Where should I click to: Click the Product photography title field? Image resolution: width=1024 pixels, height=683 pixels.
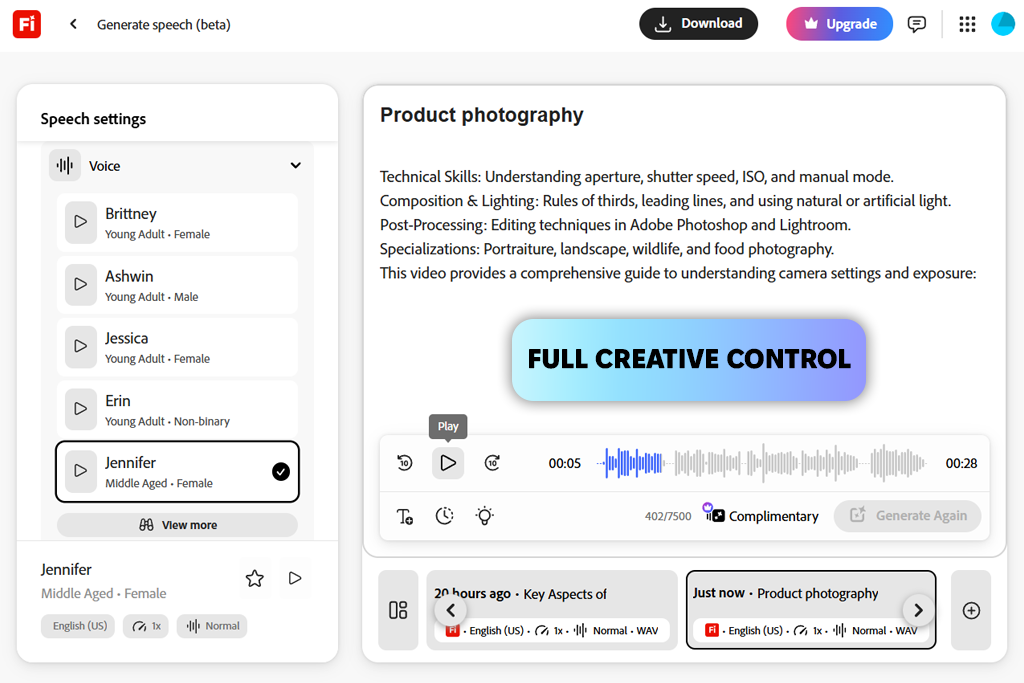tap(482, 115)
